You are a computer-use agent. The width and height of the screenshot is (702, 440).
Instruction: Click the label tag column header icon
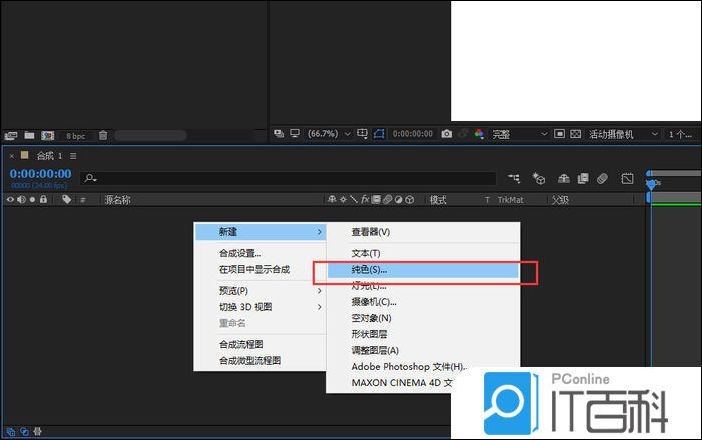pos(66,200)
